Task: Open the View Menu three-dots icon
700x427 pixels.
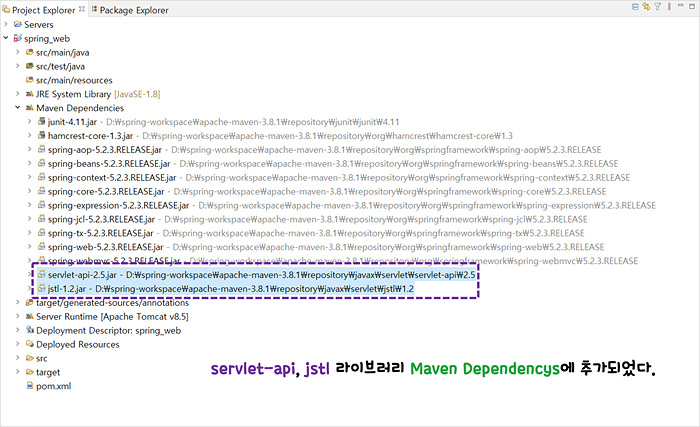Action: pyautogui.click(x=669, y=7)
